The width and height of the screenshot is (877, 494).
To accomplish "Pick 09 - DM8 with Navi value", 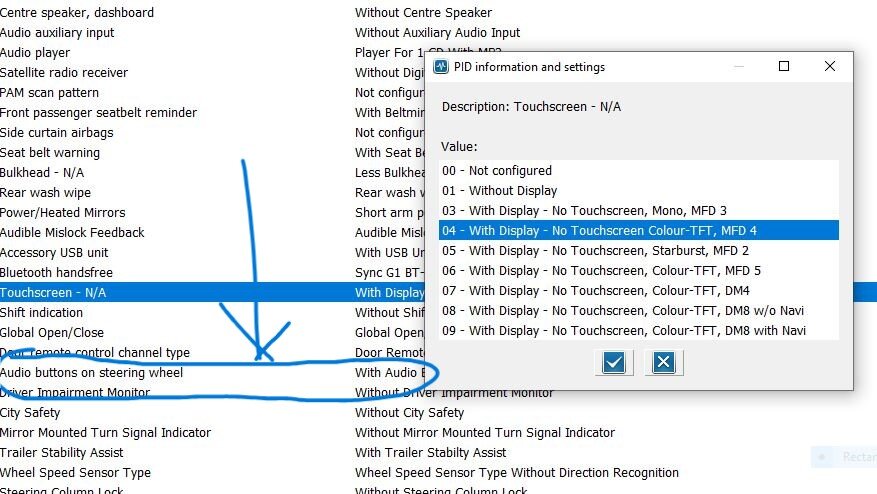I will pos(624,330).
